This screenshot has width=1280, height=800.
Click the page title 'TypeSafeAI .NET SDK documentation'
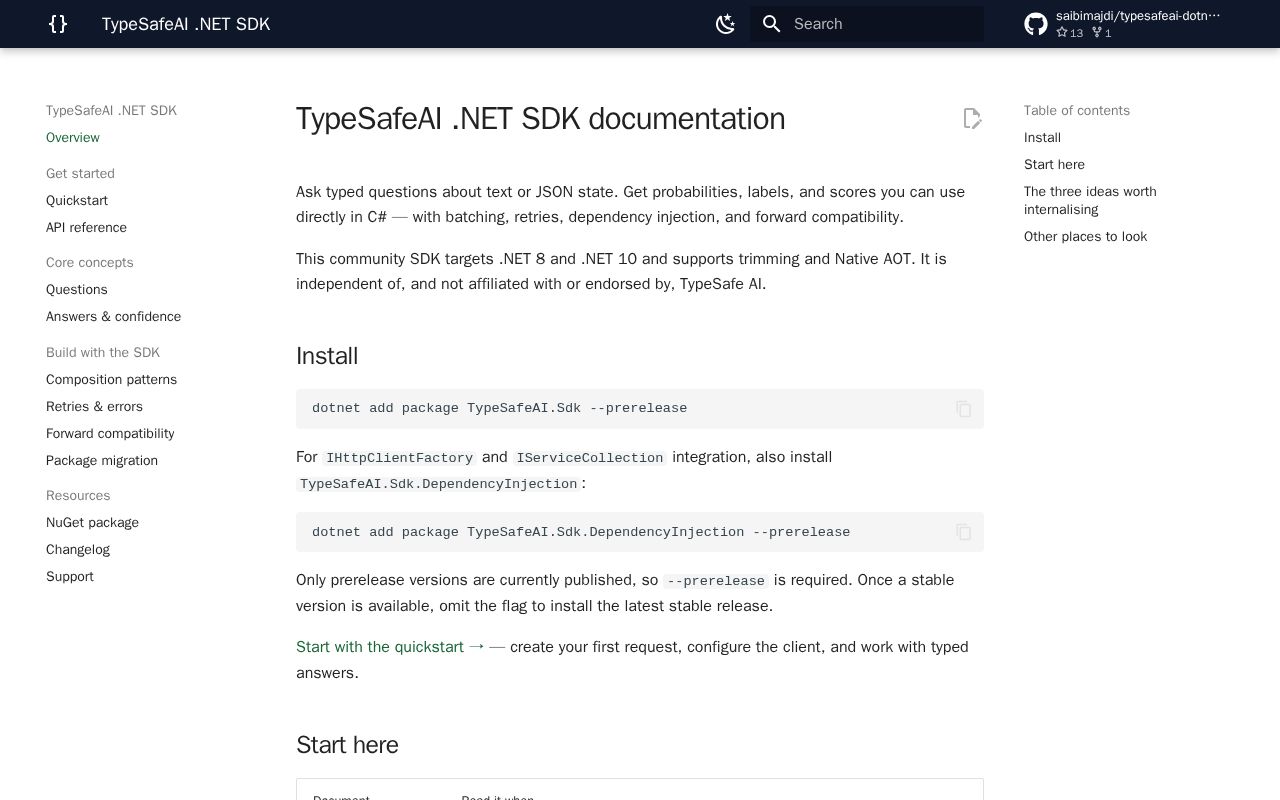coord(540,119)
